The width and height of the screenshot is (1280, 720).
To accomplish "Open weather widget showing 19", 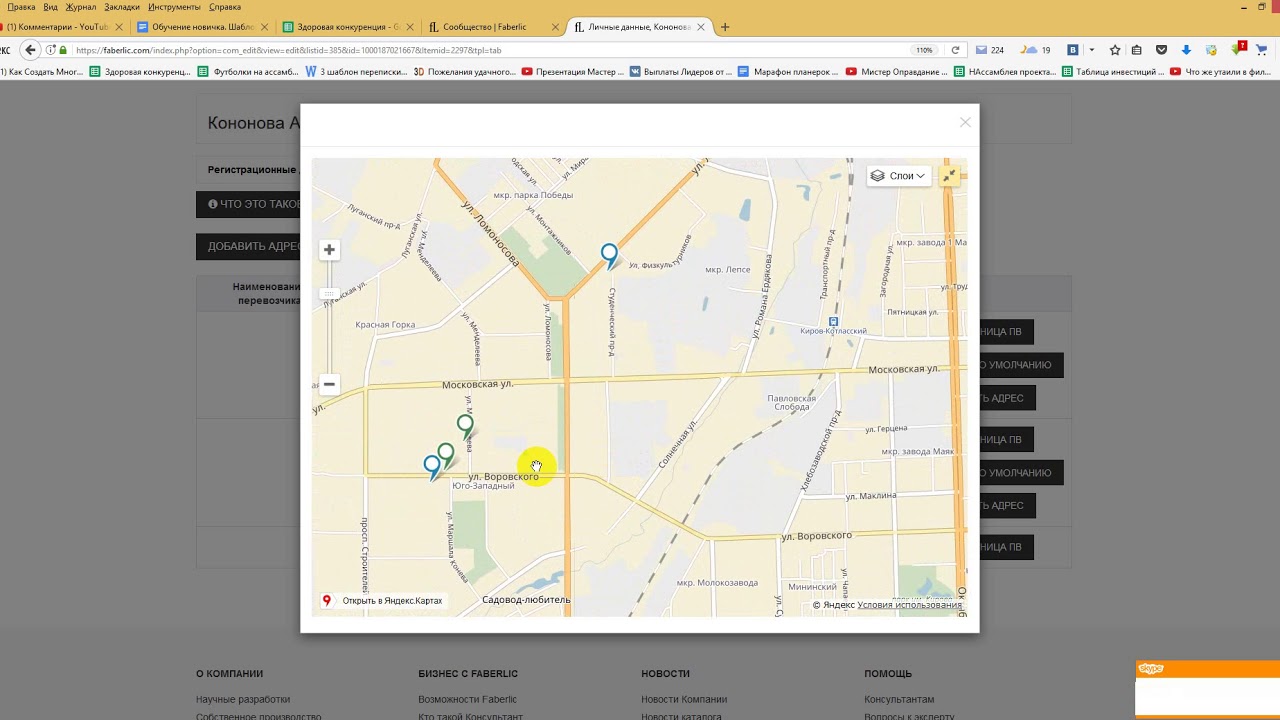I will click(1037, 50).
